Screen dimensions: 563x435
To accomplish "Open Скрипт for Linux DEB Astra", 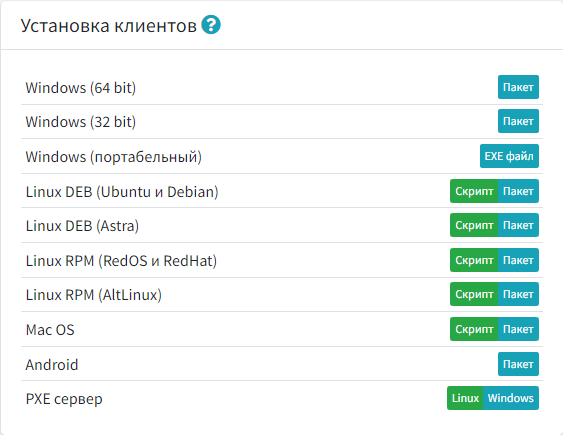I will click(x=474, y=225).
